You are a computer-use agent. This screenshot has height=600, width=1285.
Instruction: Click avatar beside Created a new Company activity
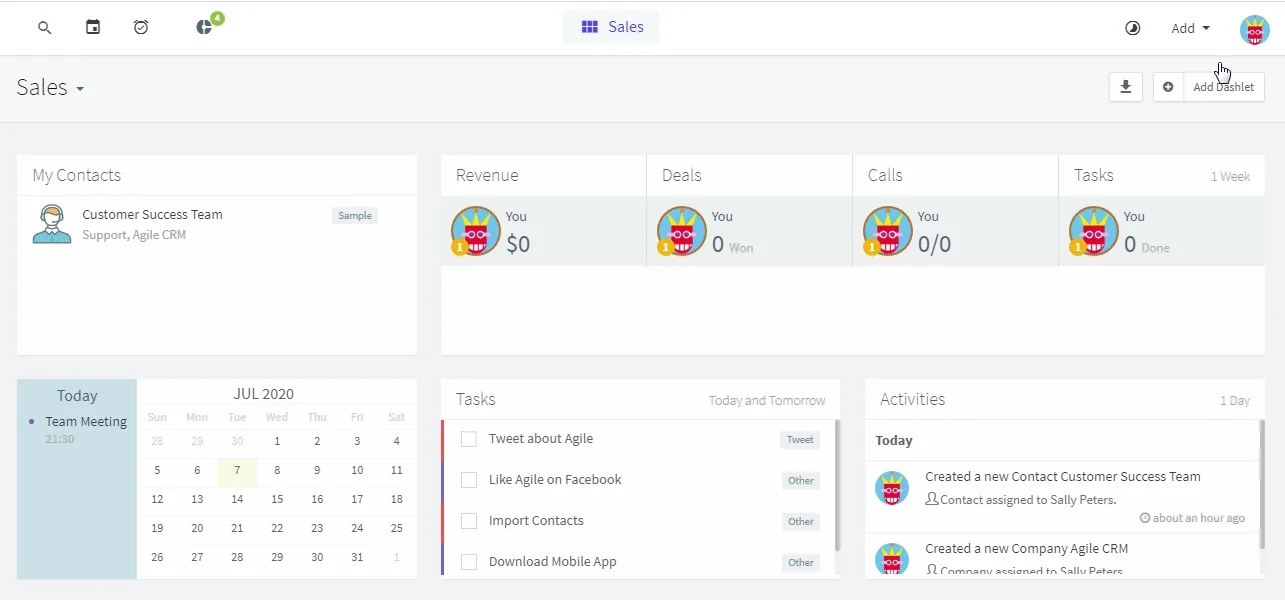tap(892, 560)
